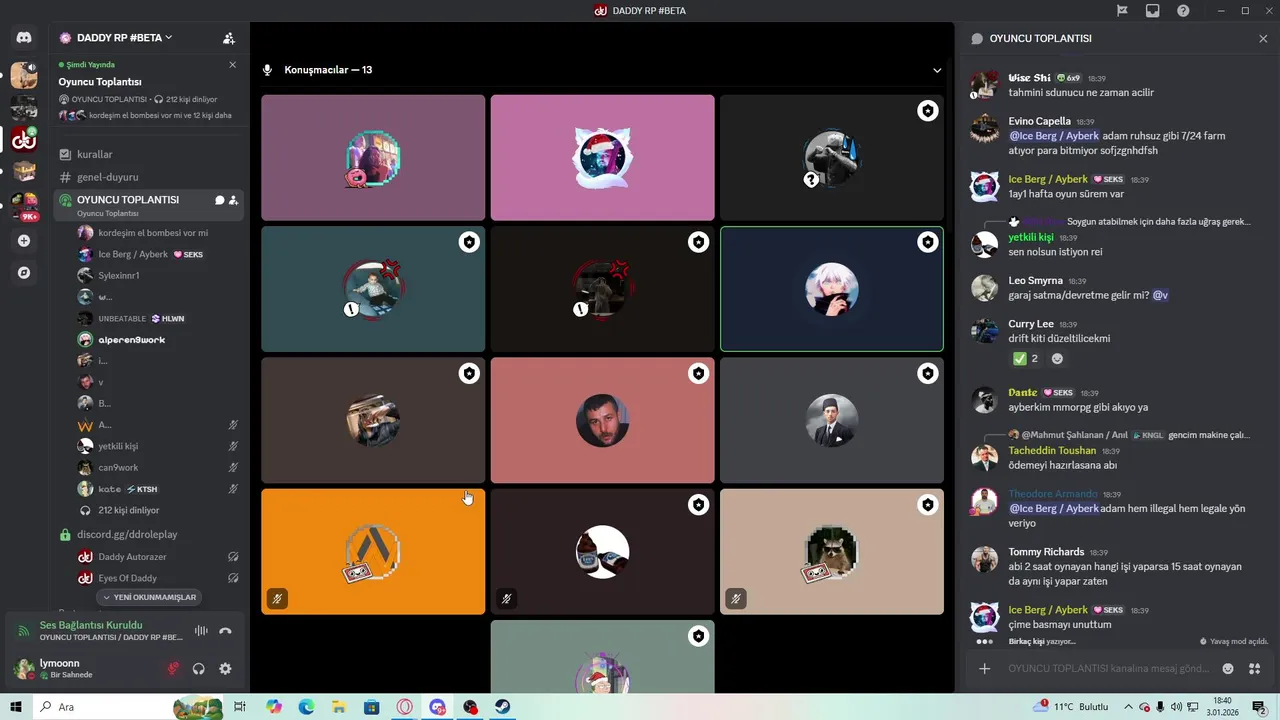Toggle microphone mute in user panel
1280x720 pixels.
click(x=173, y=669)
